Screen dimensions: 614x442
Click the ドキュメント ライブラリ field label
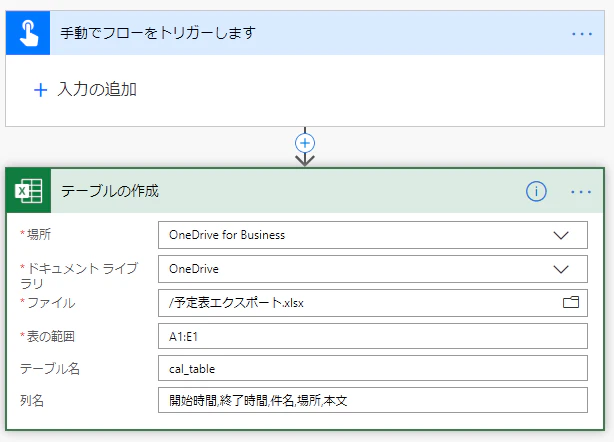(79, 276)
